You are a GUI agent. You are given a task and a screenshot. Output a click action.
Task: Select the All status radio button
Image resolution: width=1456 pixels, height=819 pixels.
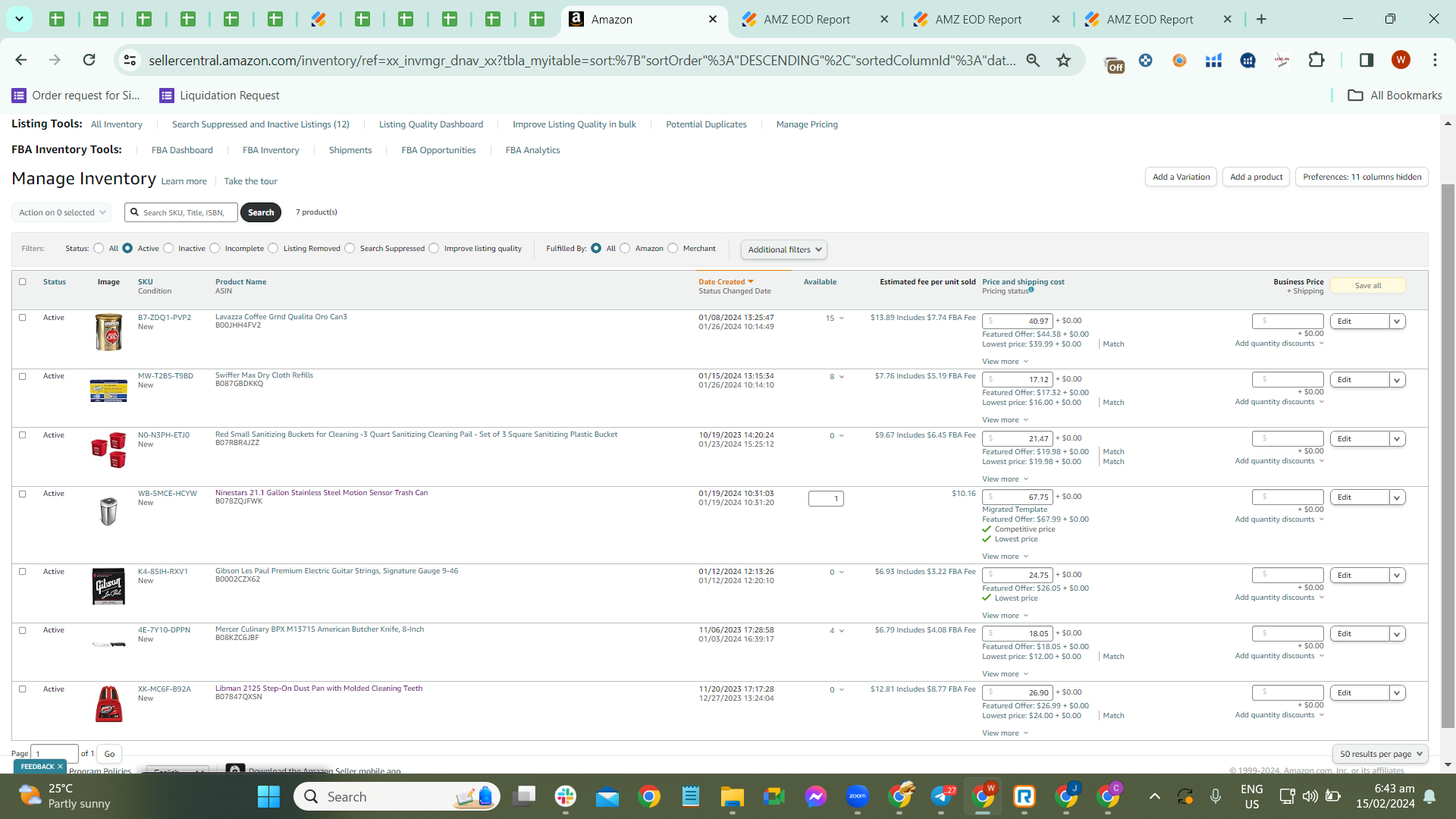click(x=99, y=248)
